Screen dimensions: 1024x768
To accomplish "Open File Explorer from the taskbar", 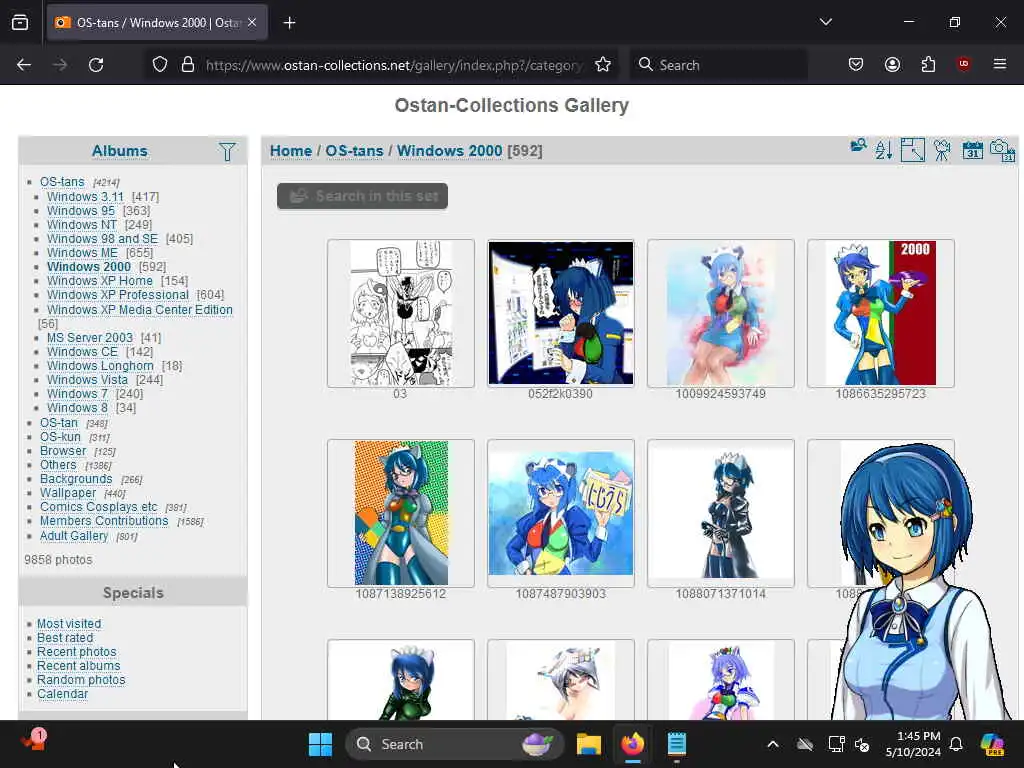I will [588, 744].
